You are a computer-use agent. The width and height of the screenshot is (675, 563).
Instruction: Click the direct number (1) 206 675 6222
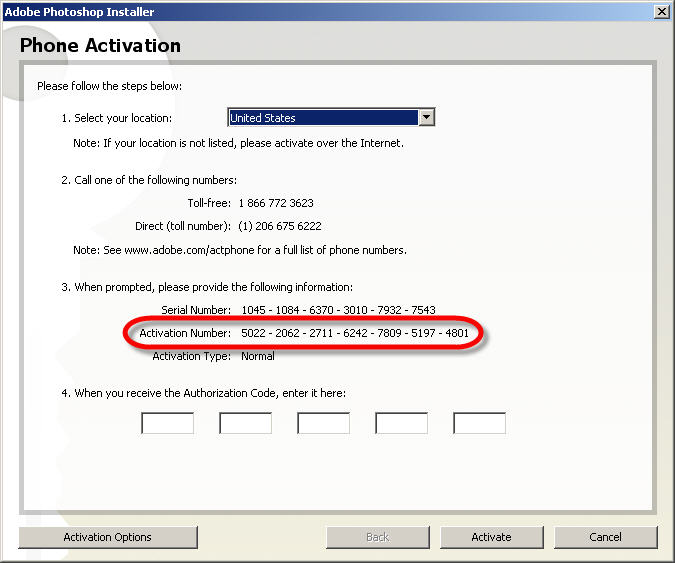[280, 226]
